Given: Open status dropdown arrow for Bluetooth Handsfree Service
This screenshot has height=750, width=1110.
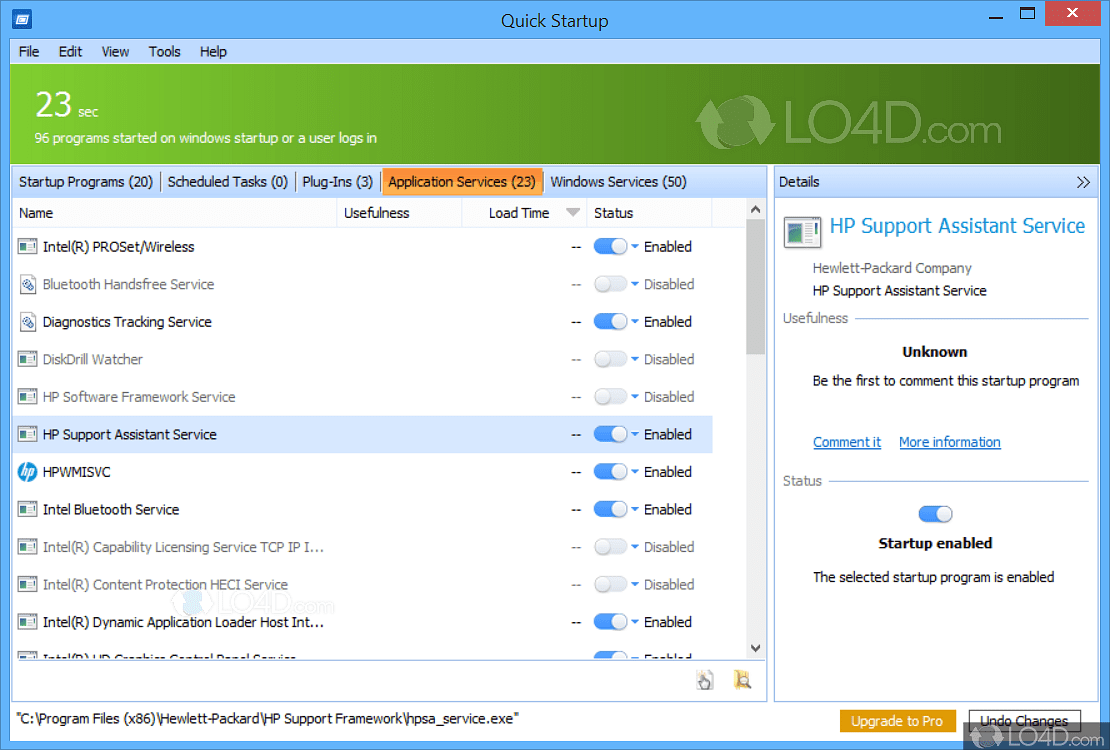Looking at the screenshot, I should click(635, 284).
